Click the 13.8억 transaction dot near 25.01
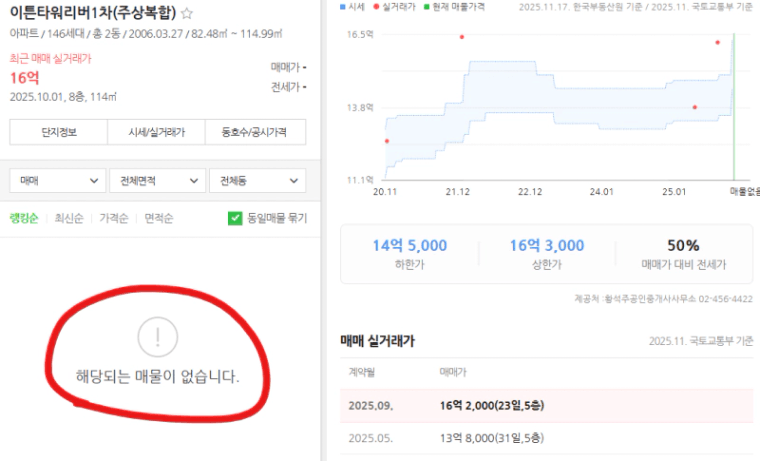Viewport: 760px width, 461px height. click(695, 107)
